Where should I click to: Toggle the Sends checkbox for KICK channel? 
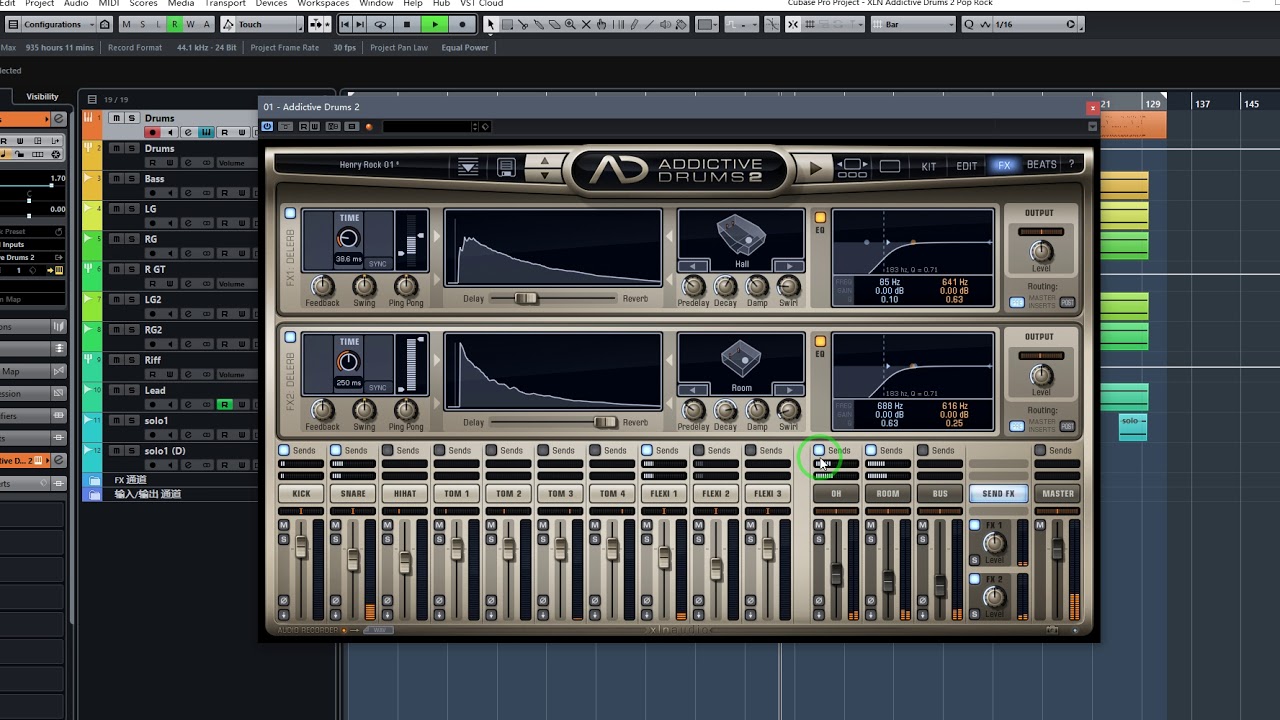pyautogui.click(x=284, y=450)
